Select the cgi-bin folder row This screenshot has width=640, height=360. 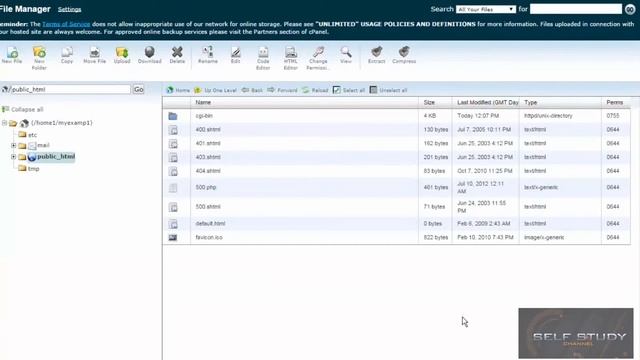click(x=396, y=116)
